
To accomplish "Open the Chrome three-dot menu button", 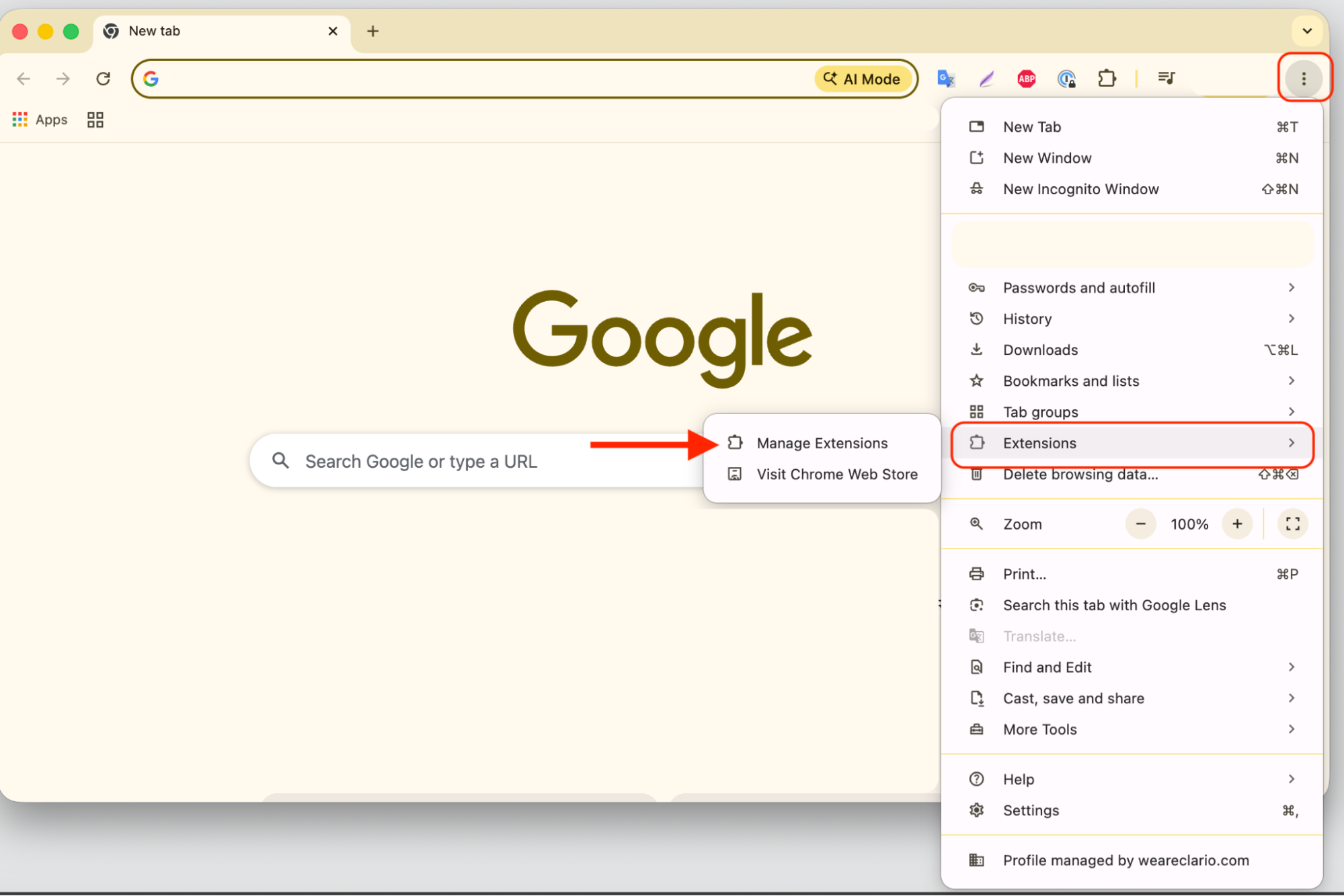I will tap(1303, 79).
